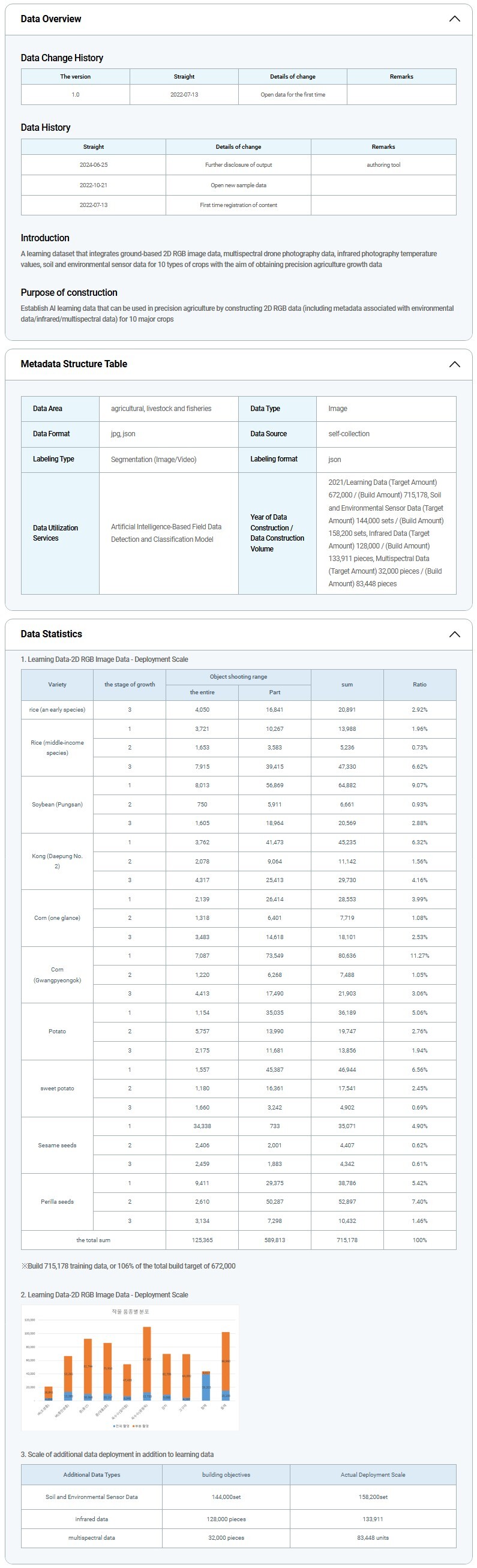Click the 2024-06-25 data history date
This screenshot has width=477, height=1568.
93,165
